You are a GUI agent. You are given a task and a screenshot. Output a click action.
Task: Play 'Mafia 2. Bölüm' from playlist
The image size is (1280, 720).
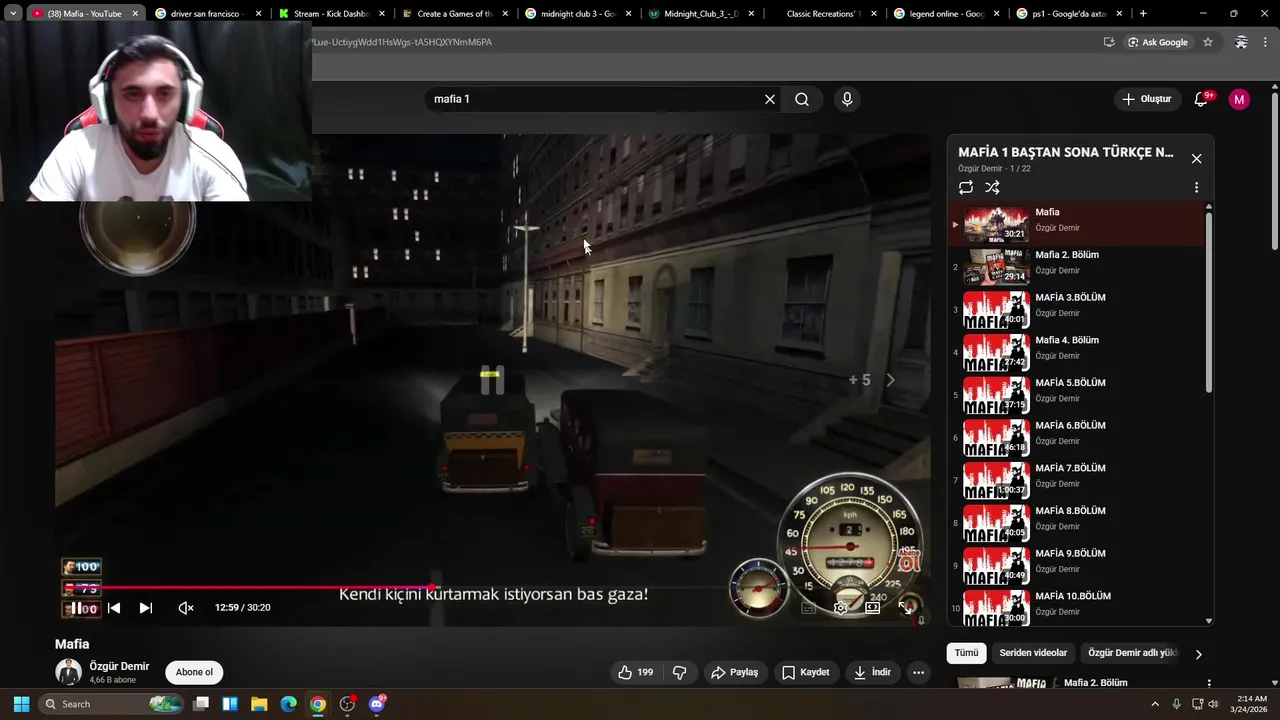tap(1078, 267)
